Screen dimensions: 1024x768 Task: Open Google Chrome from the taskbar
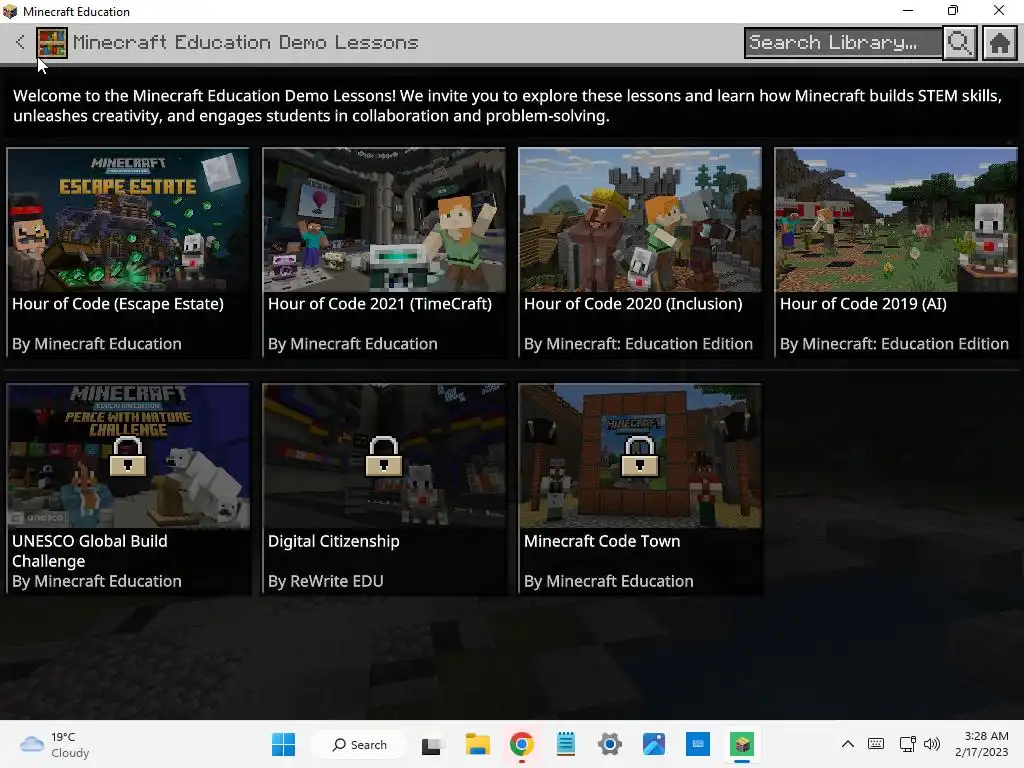(x=521, y=744)
